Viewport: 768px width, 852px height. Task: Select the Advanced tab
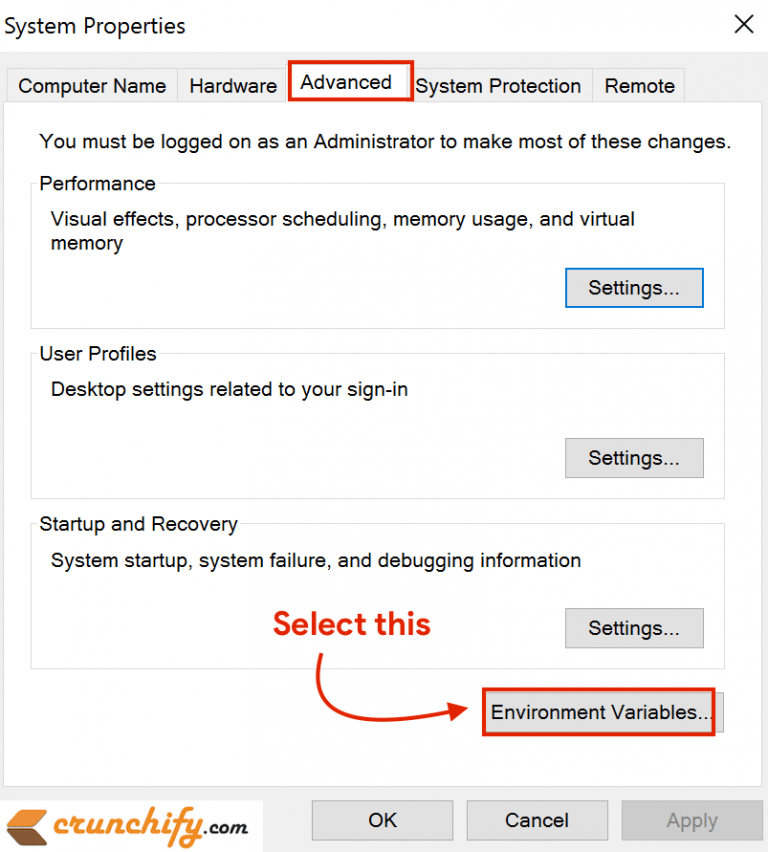349,82
